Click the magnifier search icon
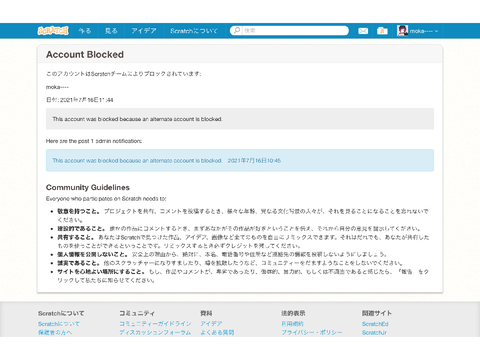 pos(236,31)
